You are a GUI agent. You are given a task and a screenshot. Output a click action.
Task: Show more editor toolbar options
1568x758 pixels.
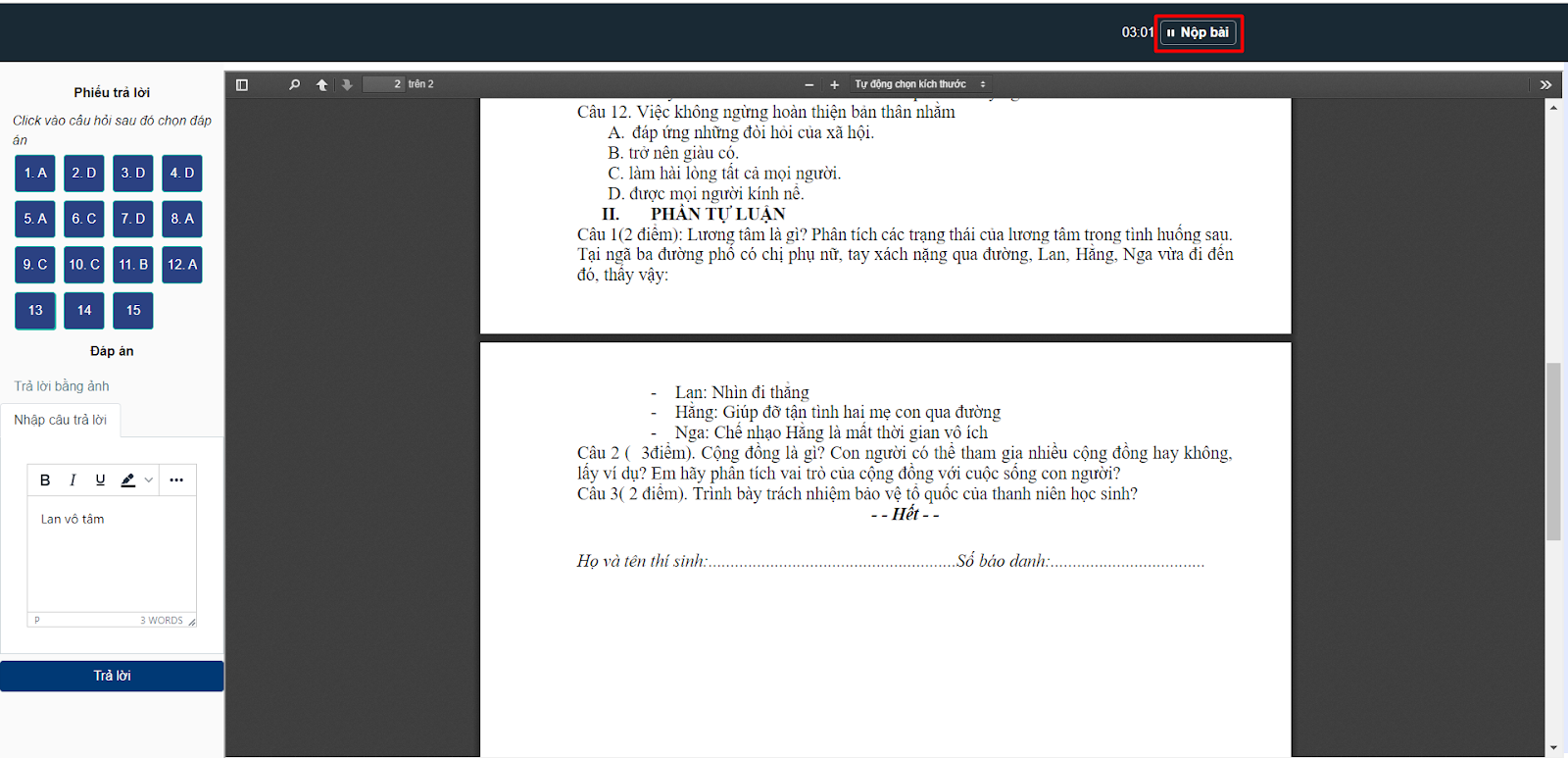[x=176, y=480]
